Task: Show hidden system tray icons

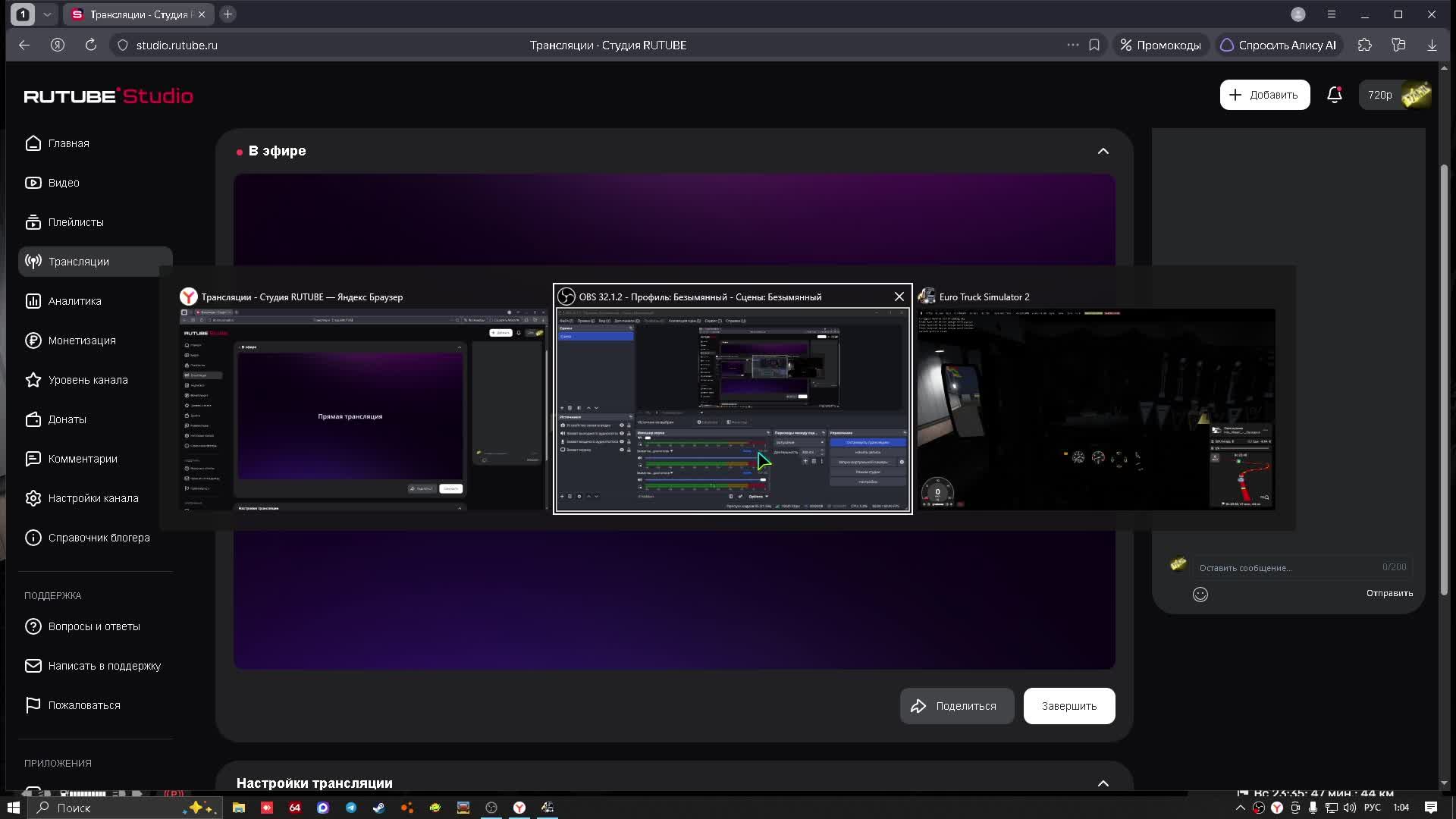Action: (x=1241, y=808)
